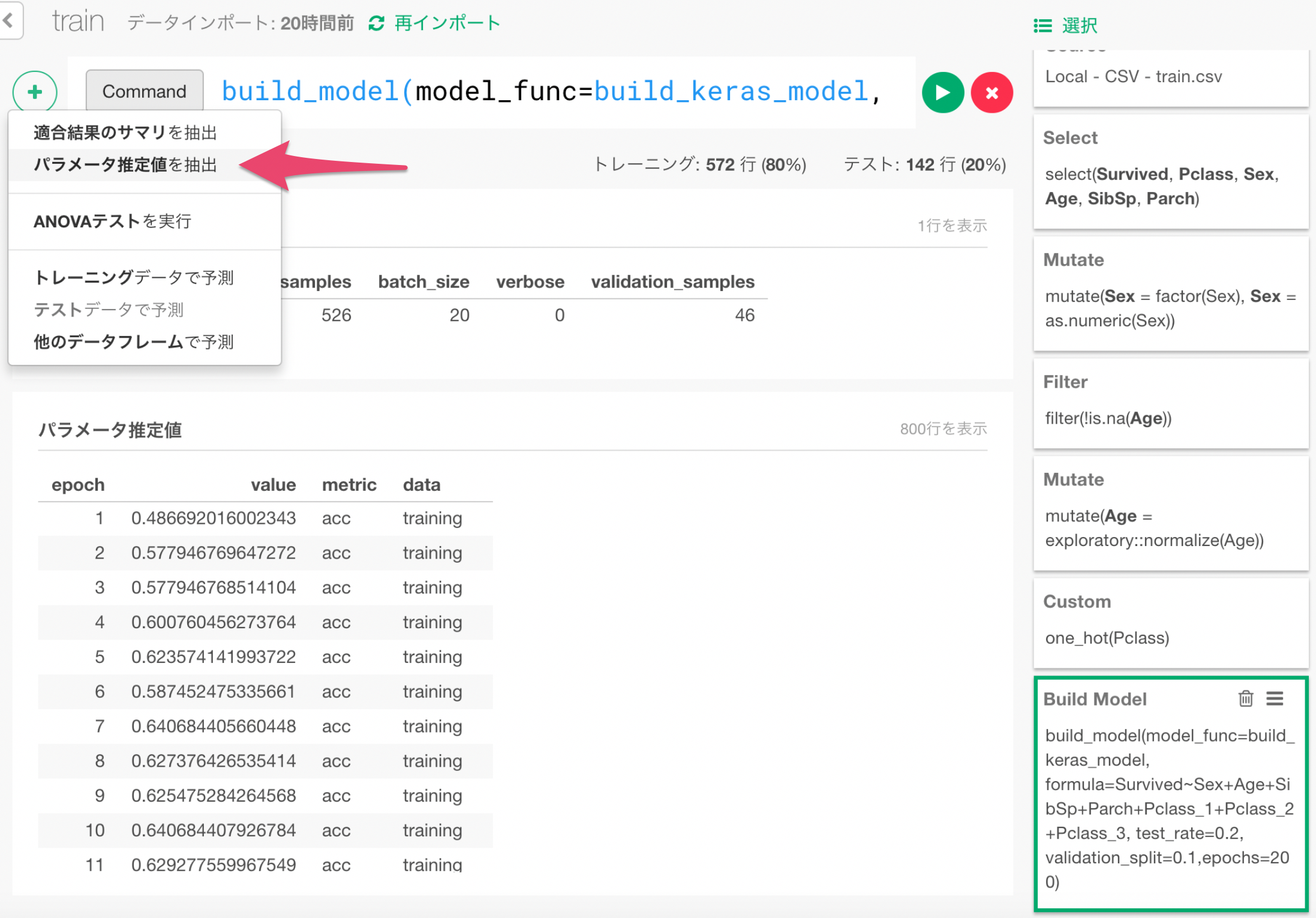1316x918 pixels.
Task: Run the build_model command with play icon
Action: coord(942,92)
